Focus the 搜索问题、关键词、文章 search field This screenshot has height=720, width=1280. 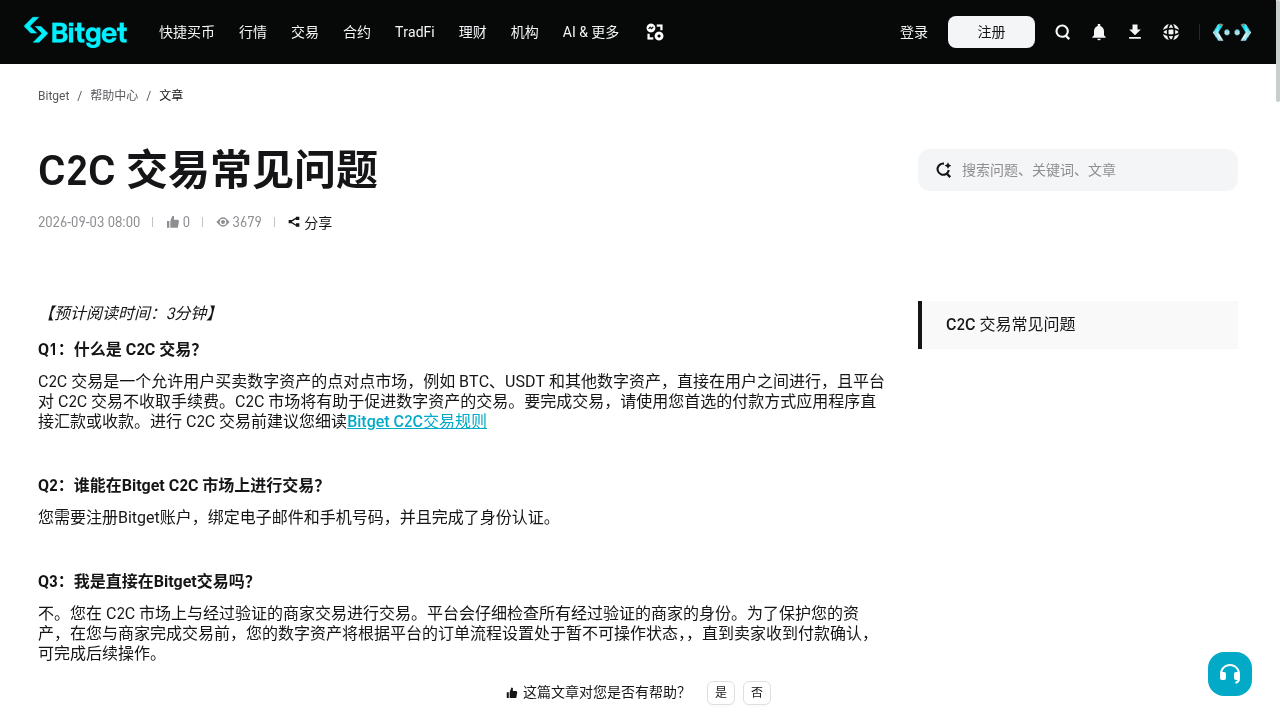tap(1078, 170)
